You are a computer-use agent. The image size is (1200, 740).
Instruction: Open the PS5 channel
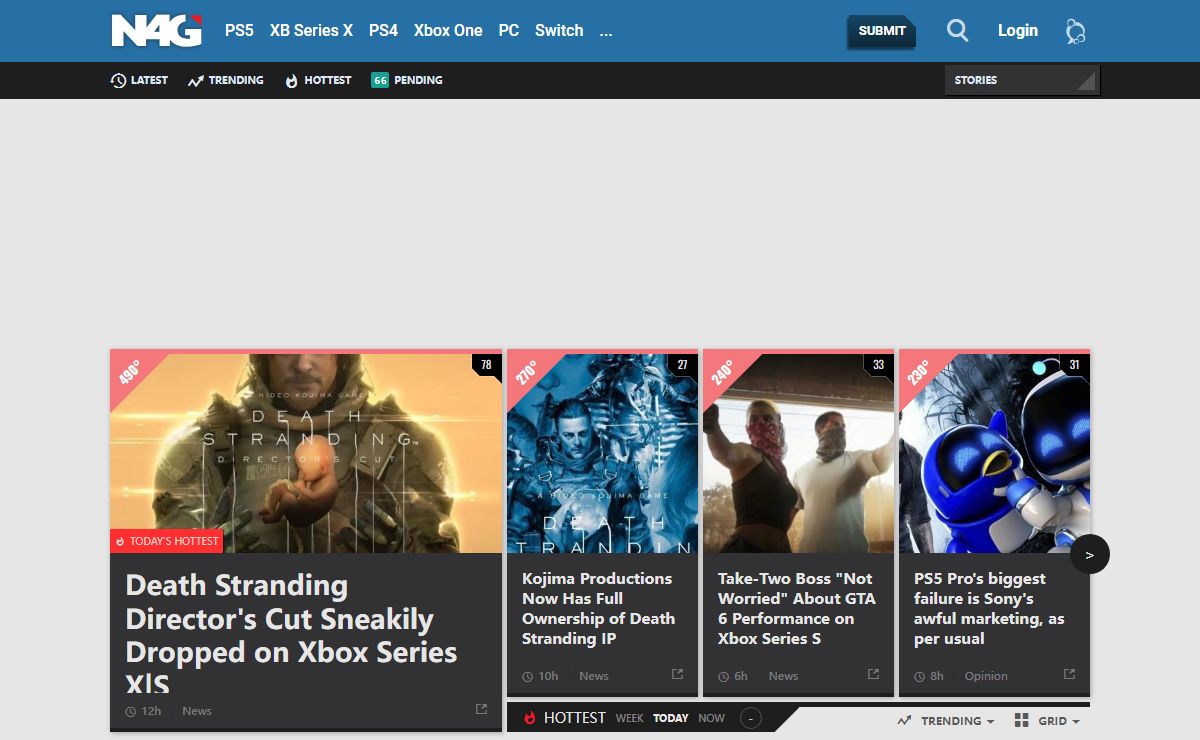pyautogui.click(x=239, y=30)
